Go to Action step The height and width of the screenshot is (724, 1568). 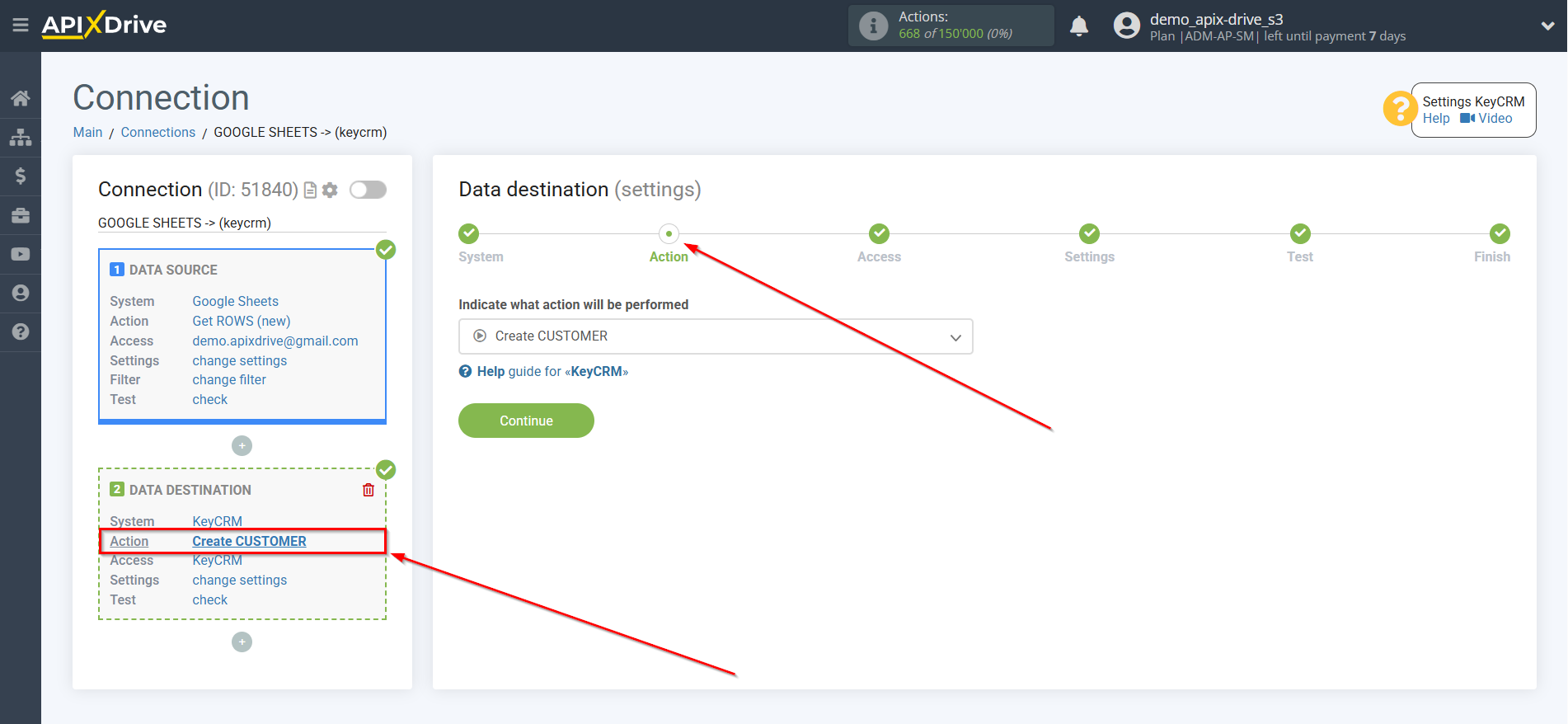click(669, 234)
